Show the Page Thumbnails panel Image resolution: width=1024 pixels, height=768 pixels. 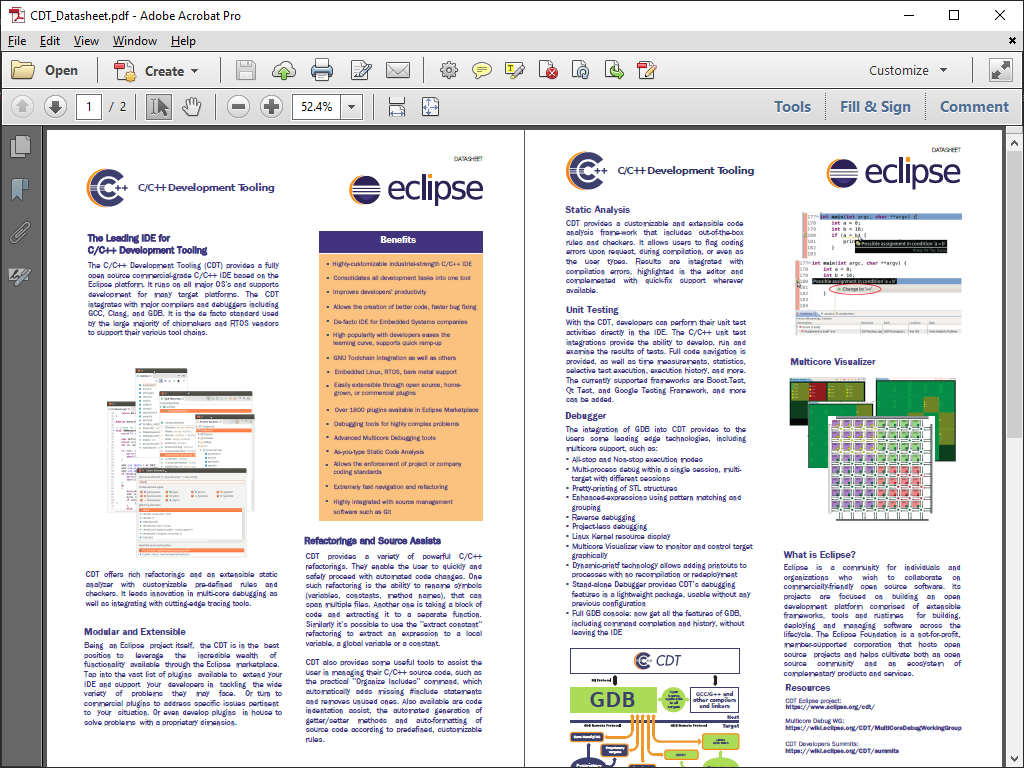[x=20, y=146]
